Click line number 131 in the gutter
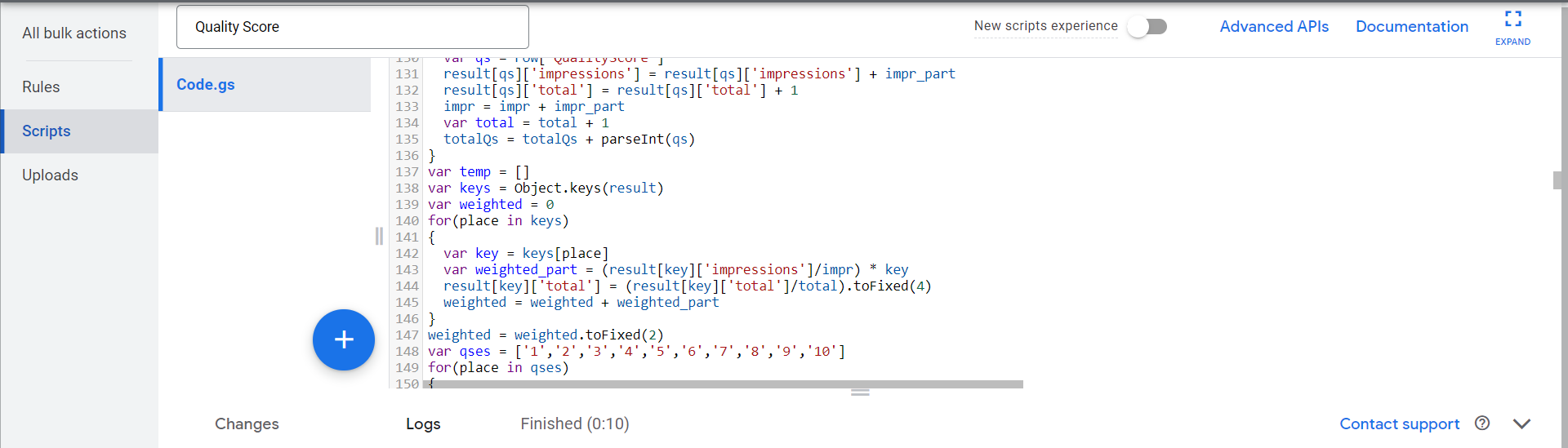This screenshot has height=448, width=1568. pos(407,73)
